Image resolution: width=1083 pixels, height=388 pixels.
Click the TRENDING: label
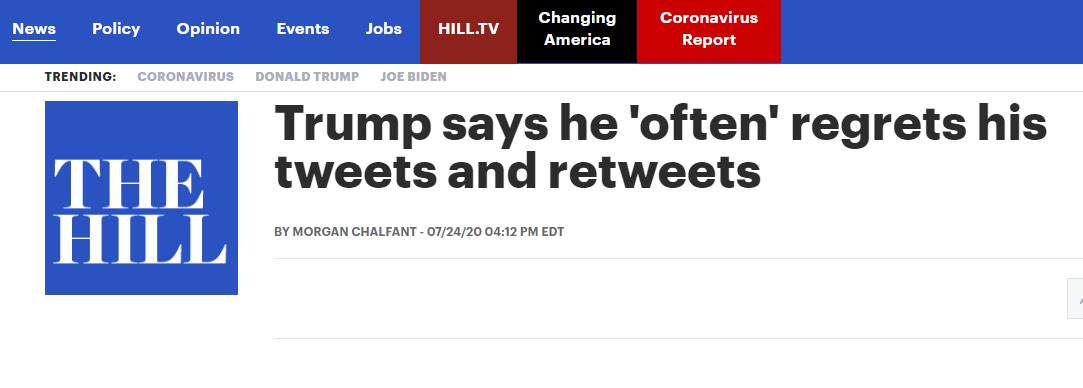click(x=80, y=77)
